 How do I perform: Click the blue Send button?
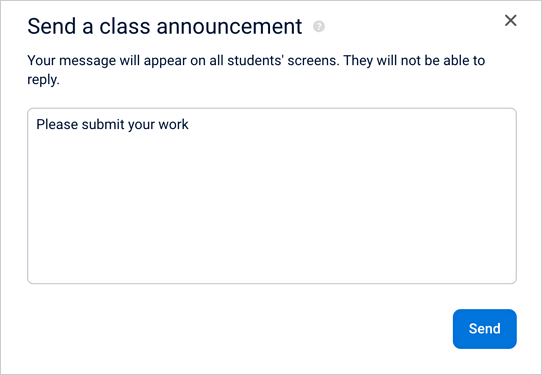[x=485, y=329]
